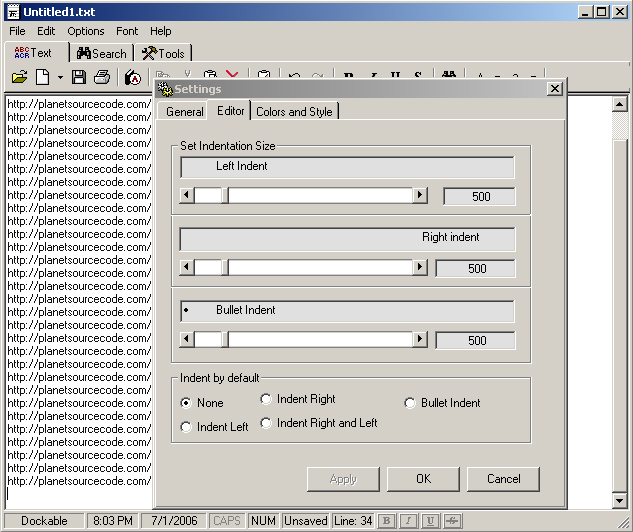
Task: Click left arrow of Bullet Indent slider
Action: (x=186, y=340)
